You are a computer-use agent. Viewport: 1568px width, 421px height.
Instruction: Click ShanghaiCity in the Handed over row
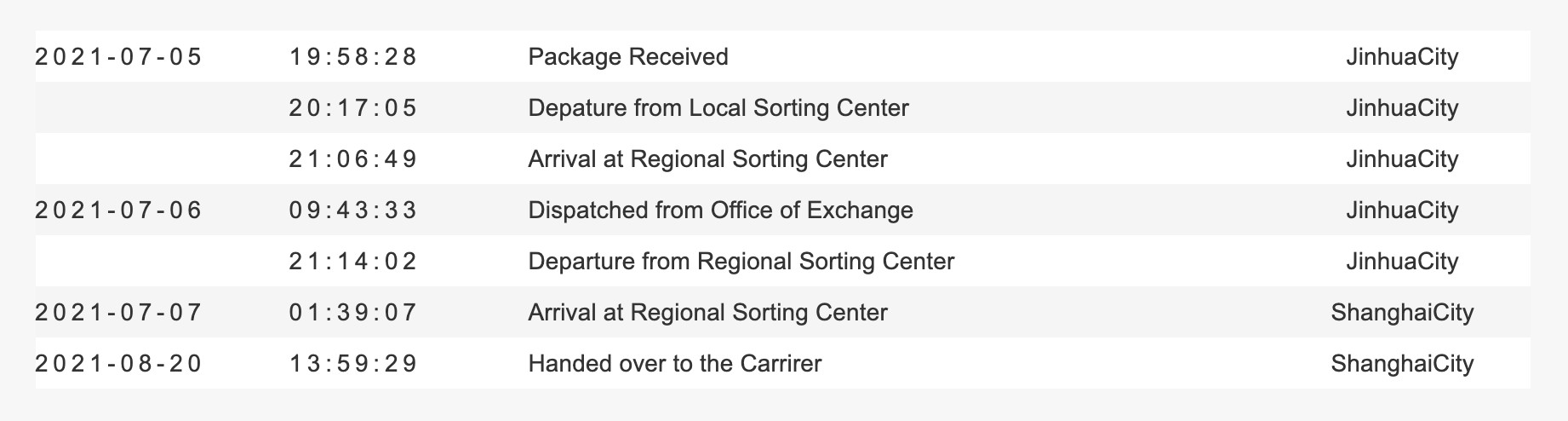1402,364
